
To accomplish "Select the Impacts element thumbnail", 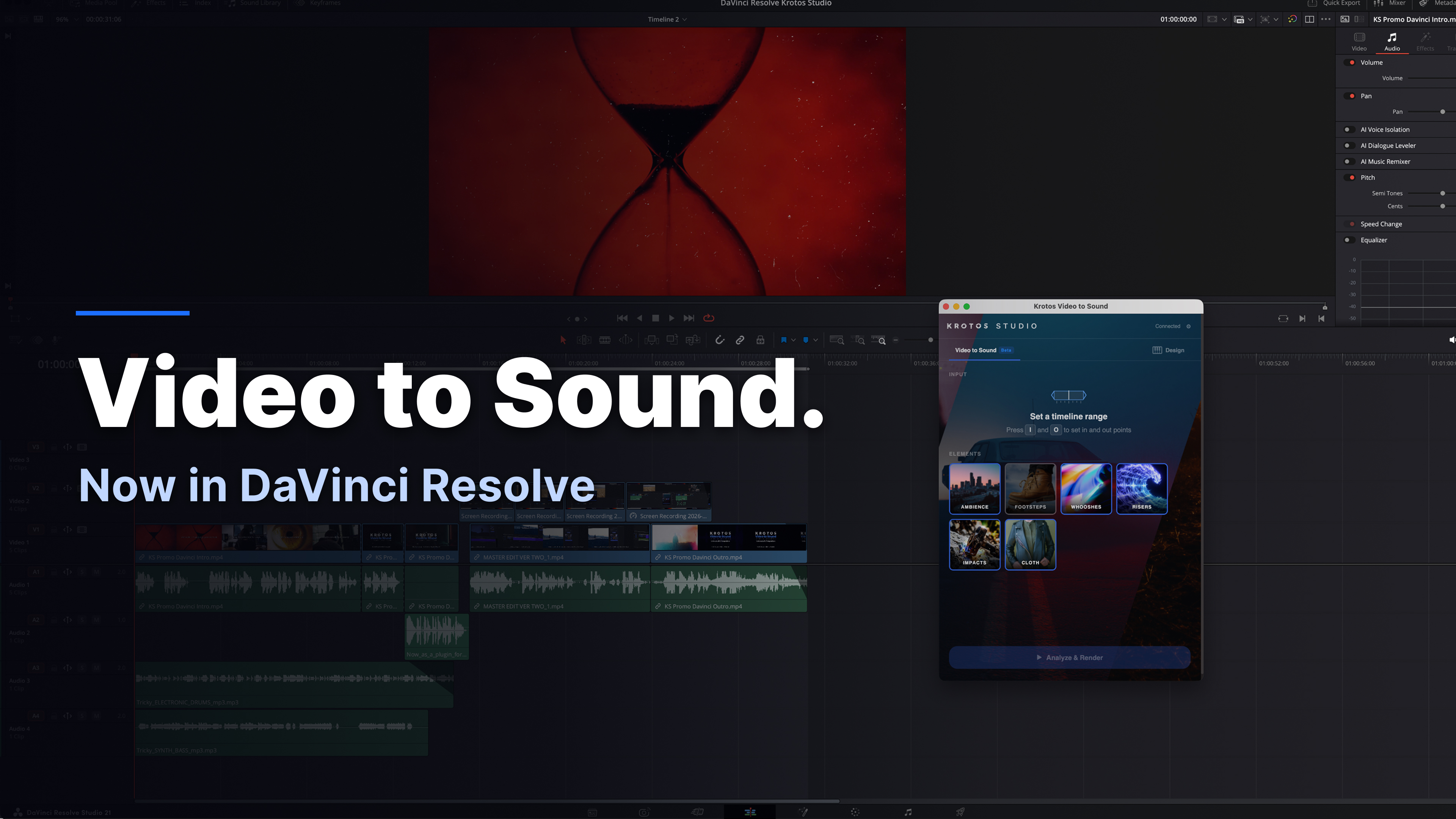I will (974, 544).
